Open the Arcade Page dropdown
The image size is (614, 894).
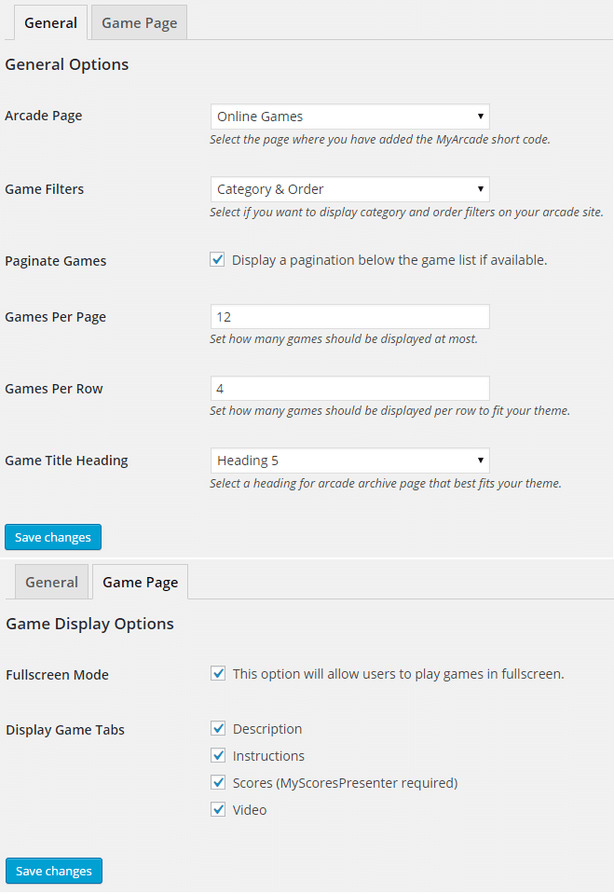click(x=349, y=116)
